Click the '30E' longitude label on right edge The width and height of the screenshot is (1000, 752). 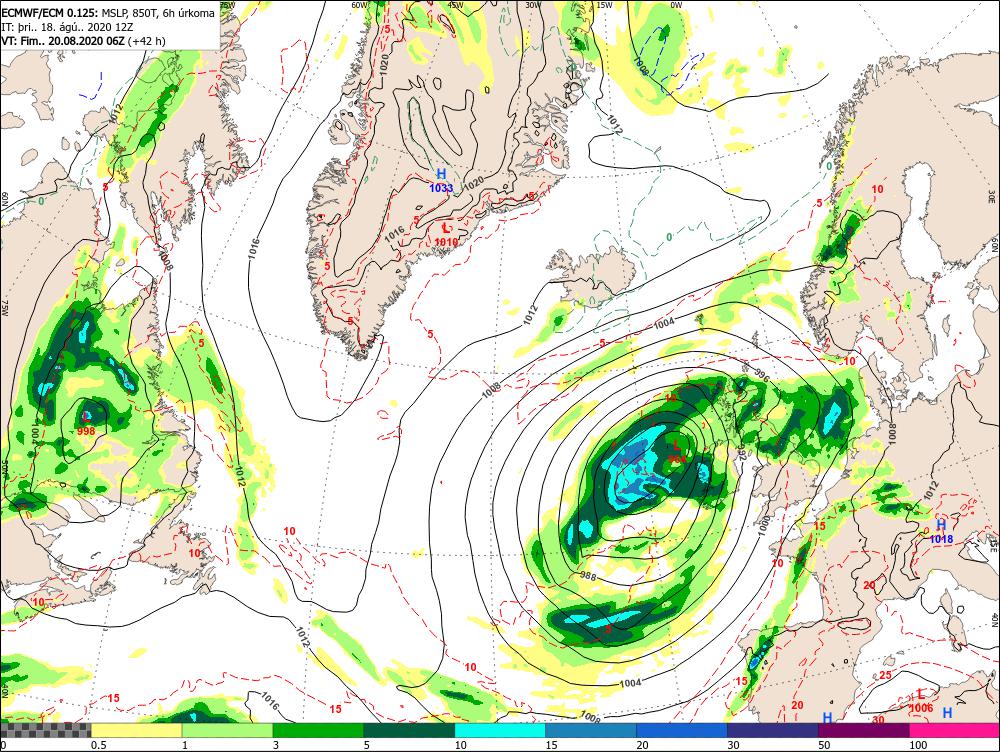click(993, 194)
